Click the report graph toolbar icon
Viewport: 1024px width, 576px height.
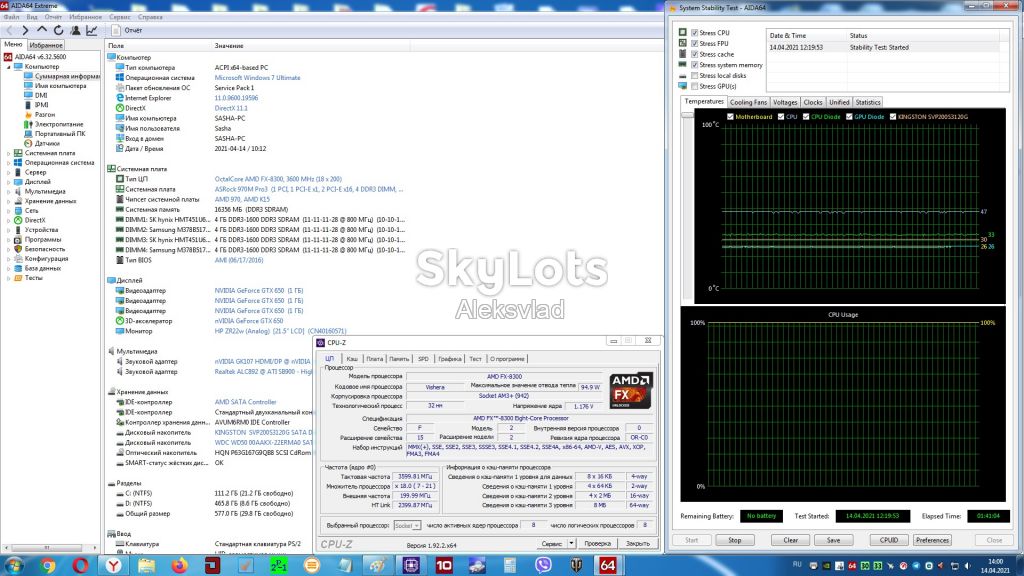click(92, 30)
